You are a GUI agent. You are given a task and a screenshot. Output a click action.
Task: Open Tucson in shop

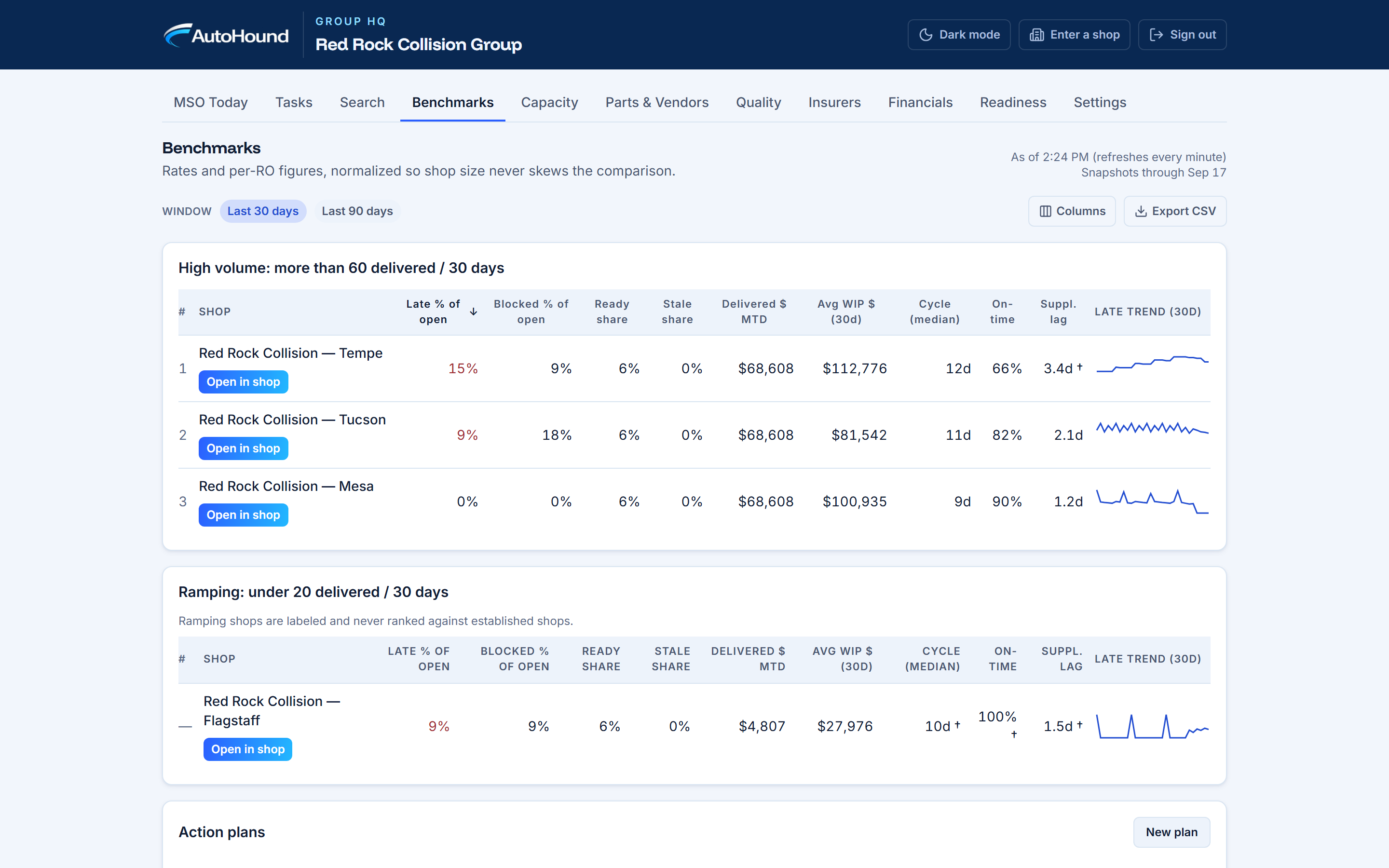[244, 448]
